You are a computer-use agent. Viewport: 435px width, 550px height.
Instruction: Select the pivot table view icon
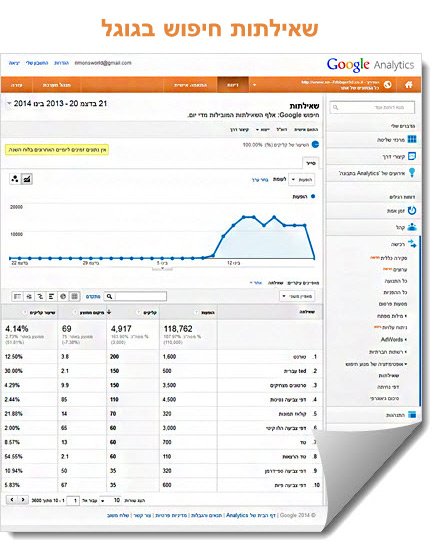[x=17, y=297]
